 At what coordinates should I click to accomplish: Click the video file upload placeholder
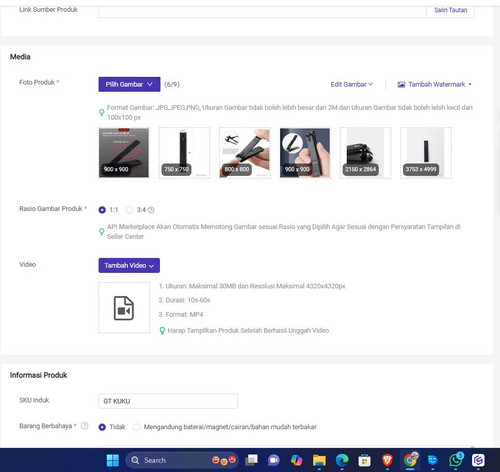124,308
